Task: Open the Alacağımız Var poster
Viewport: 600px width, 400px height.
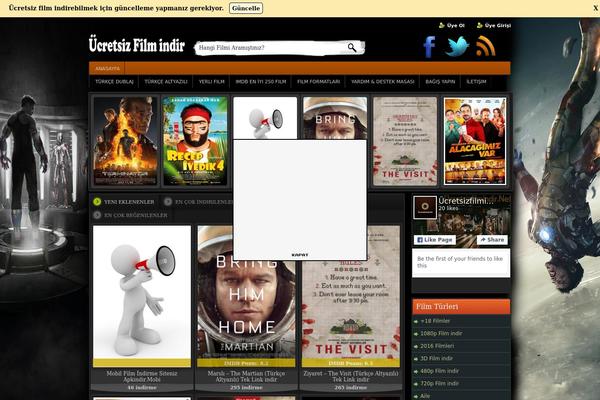Action: [x=475, y=141]
